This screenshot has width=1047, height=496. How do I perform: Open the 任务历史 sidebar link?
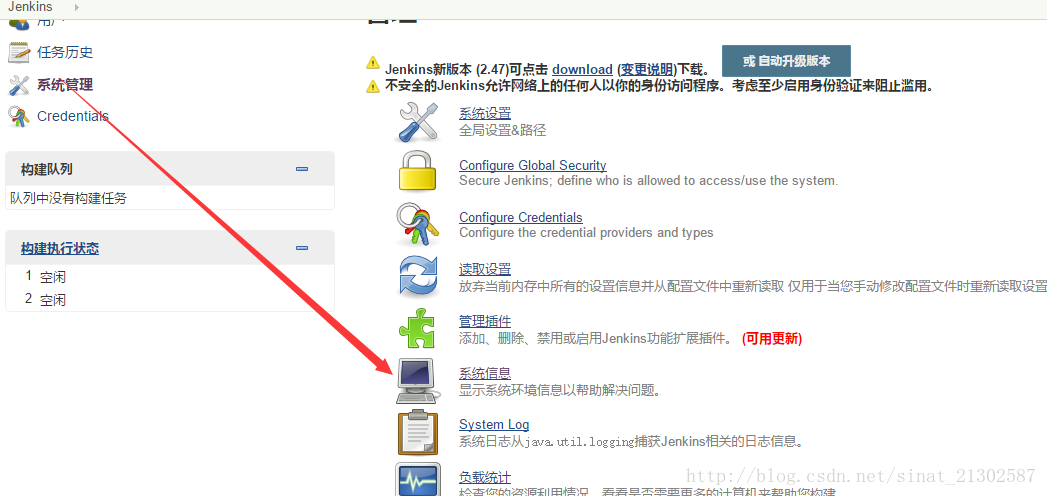pyautogui.click(x=65, y=52)
